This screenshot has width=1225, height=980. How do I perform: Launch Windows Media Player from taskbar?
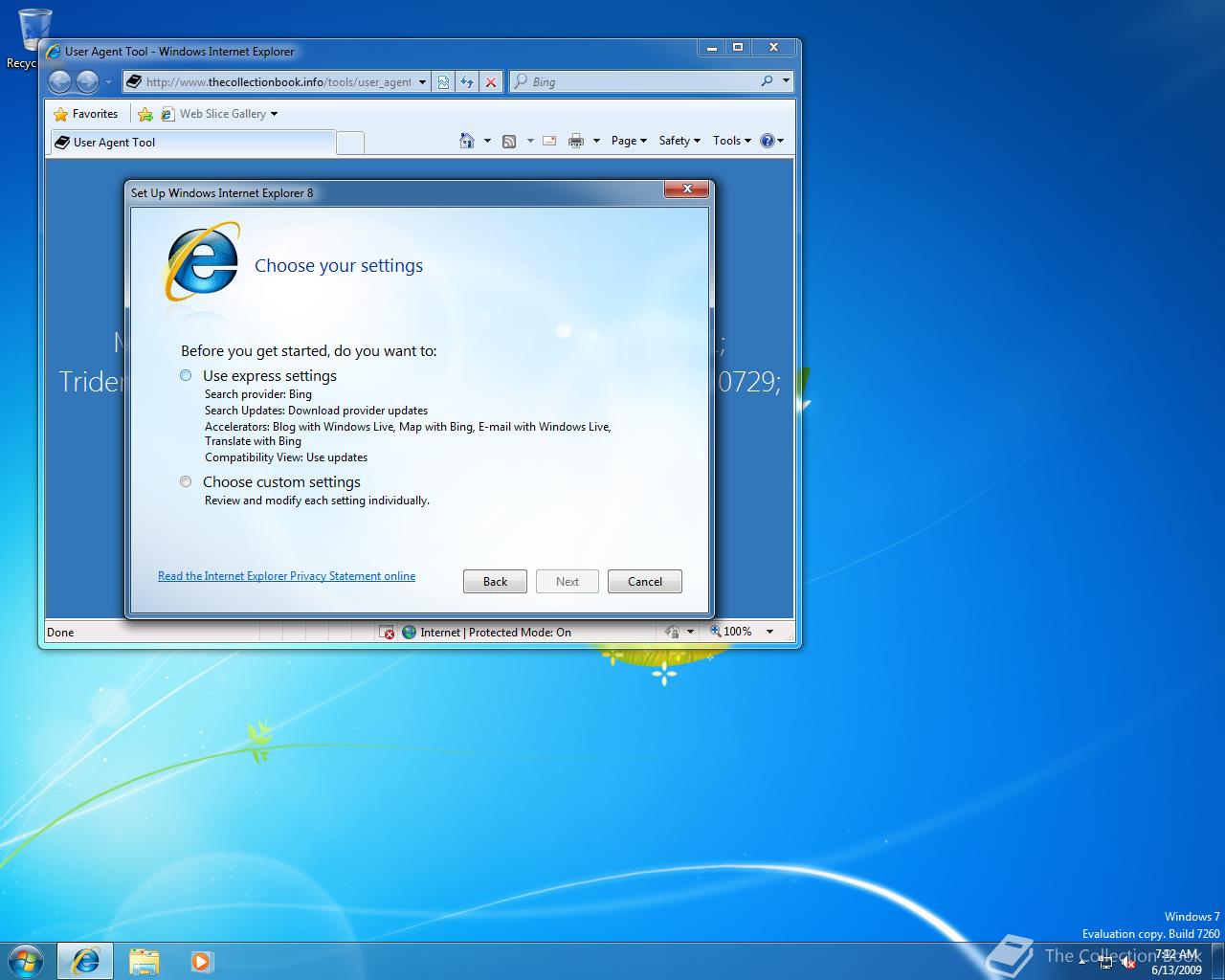coord(201,961)
